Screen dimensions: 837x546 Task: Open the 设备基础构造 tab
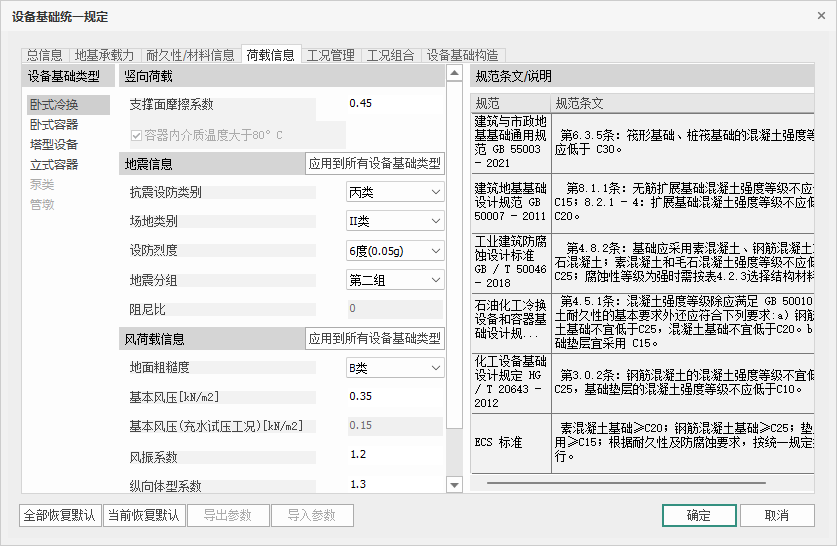click(463, 55)
